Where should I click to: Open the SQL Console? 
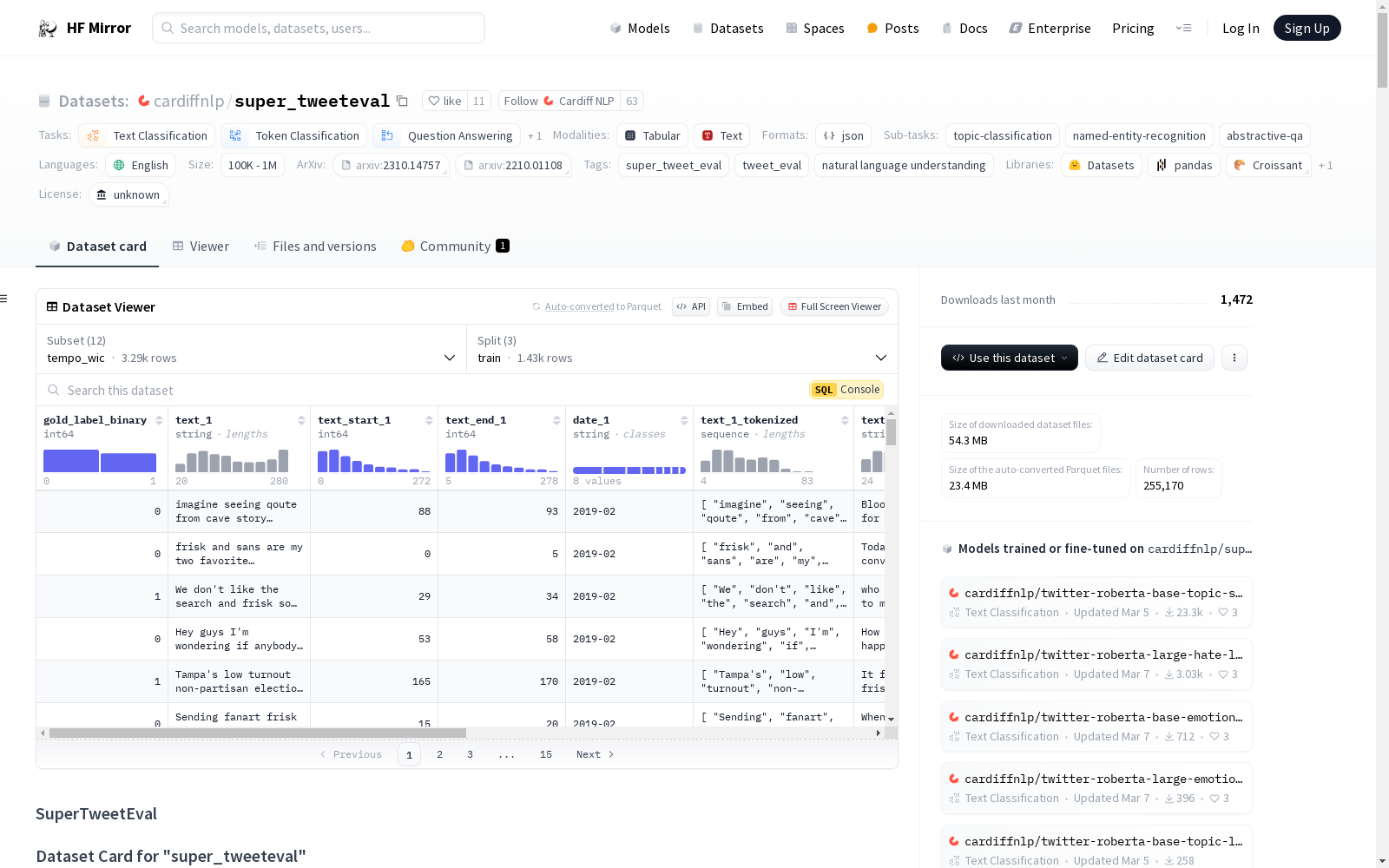pos(846,390)
